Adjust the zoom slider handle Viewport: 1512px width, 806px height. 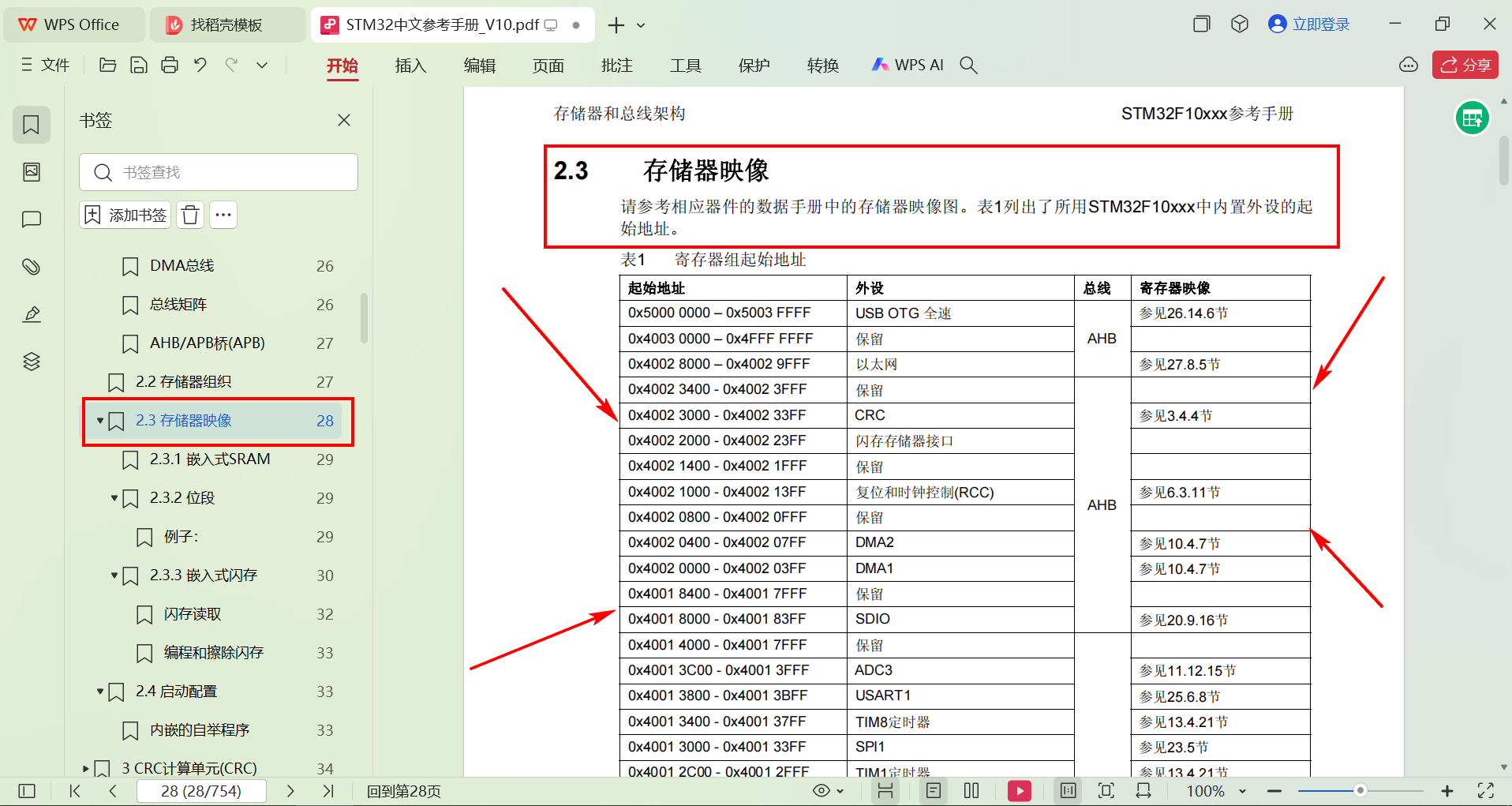click(1360, 790)
